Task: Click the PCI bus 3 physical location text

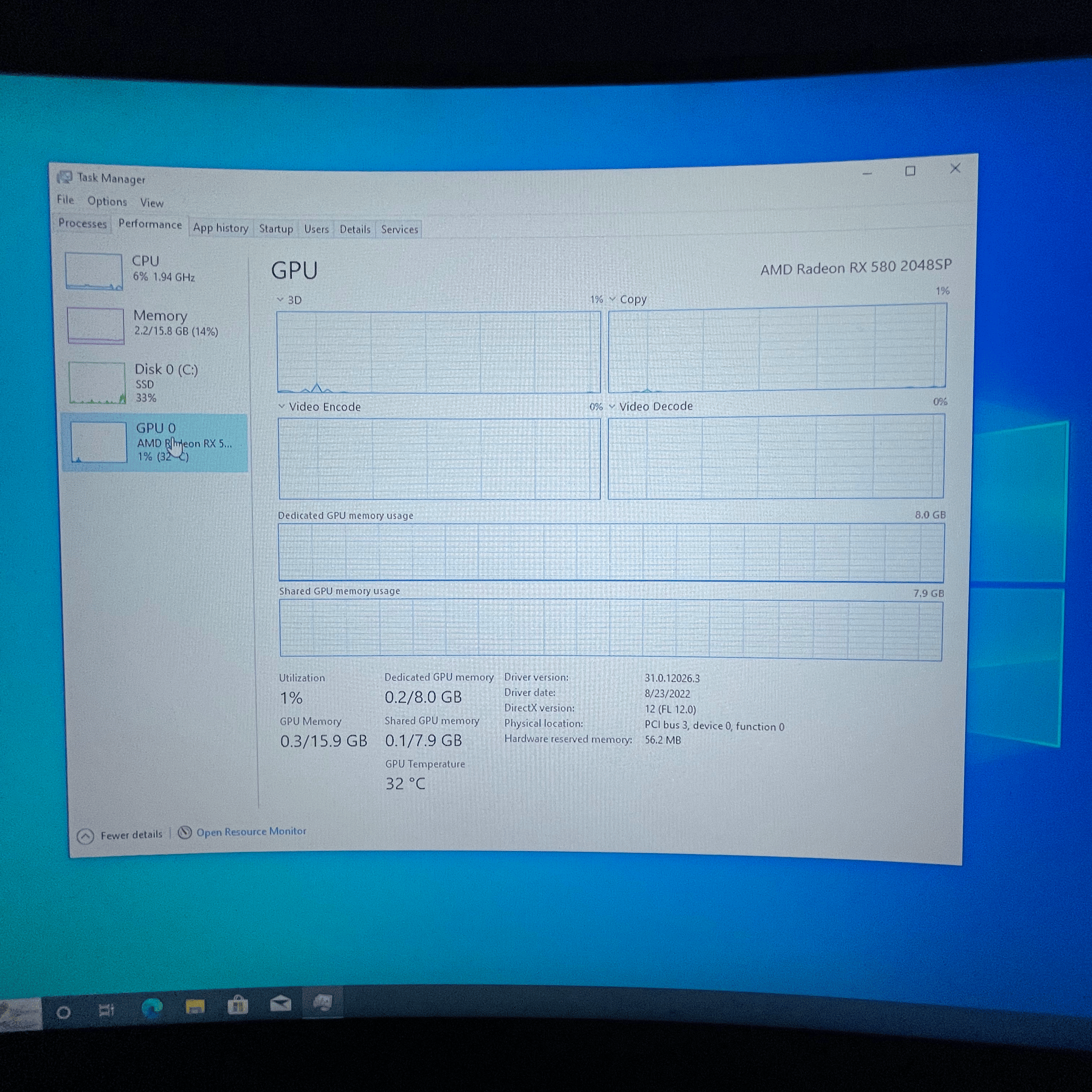Action: coord(714,726)
